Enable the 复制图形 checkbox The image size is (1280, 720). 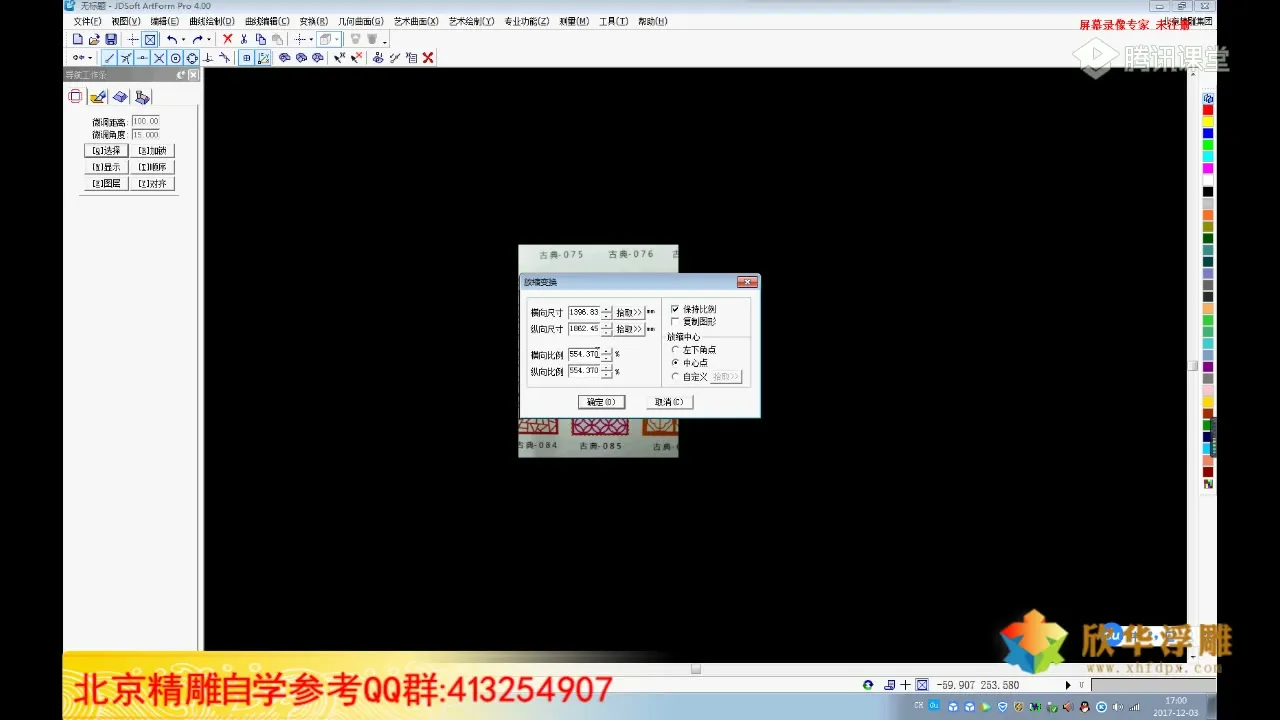[675, 322]
